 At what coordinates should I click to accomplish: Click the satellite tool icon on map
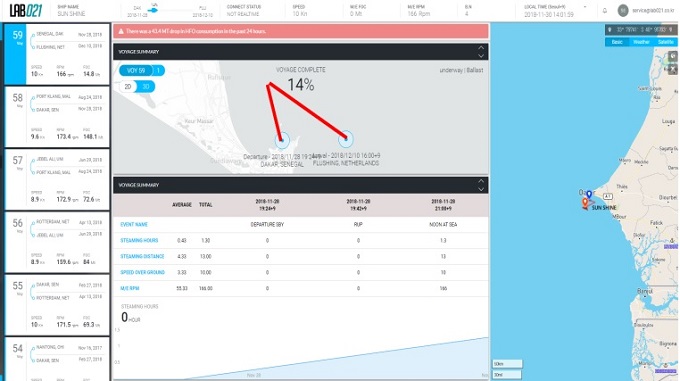coord(673,68)
